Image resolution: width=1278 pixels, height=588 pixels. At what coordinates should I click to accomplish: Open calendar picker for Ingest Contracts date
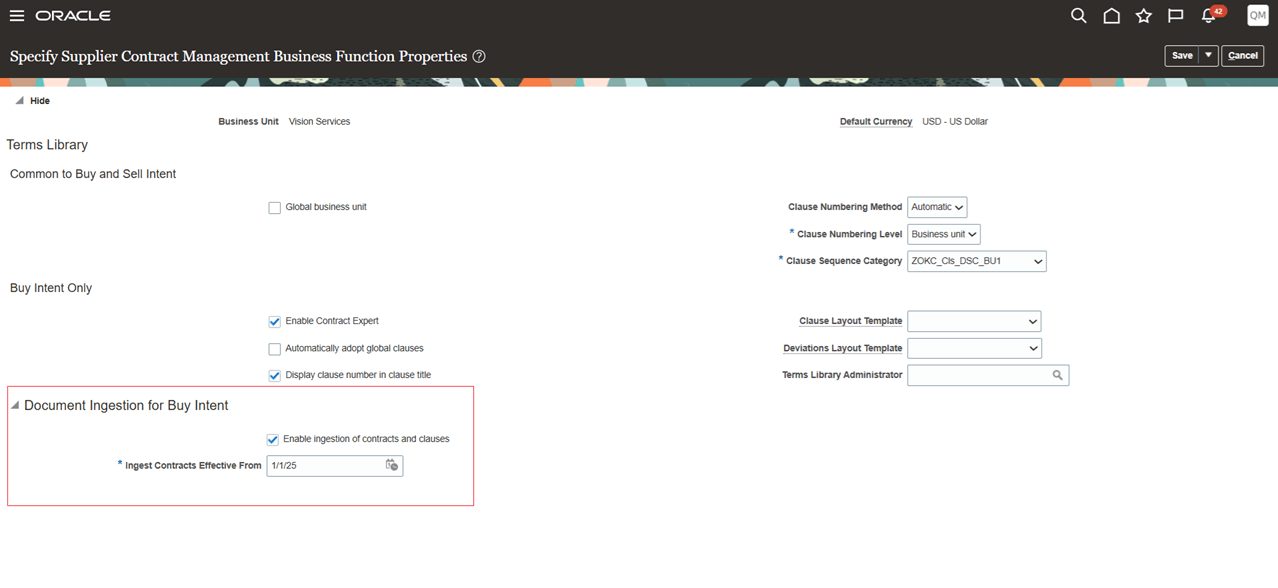coord(392,465)
